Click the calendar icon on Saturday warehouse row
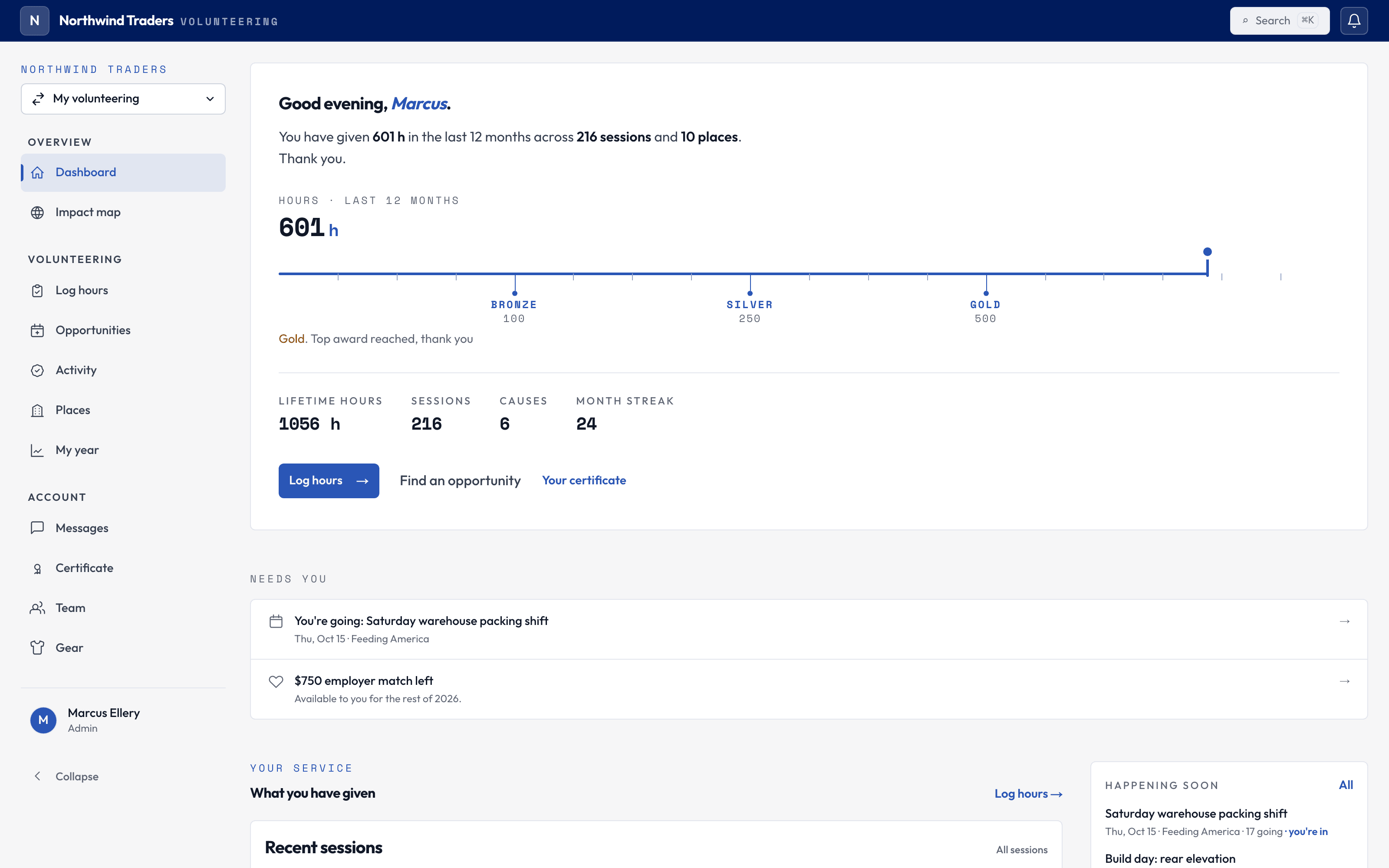The width and height of the screenshot is (1389, 868). pyautogui.click(x=276, y=621)
